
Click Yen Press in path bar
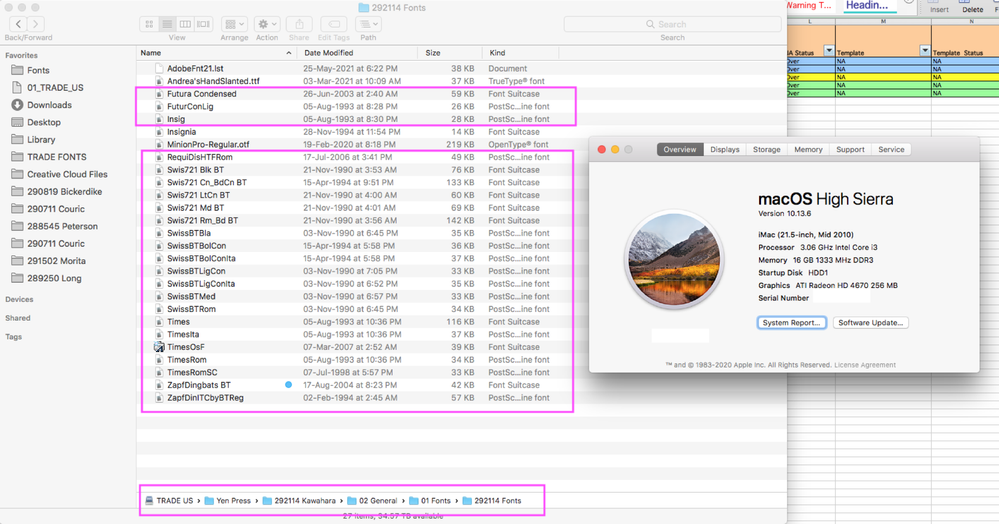(227, 500)
